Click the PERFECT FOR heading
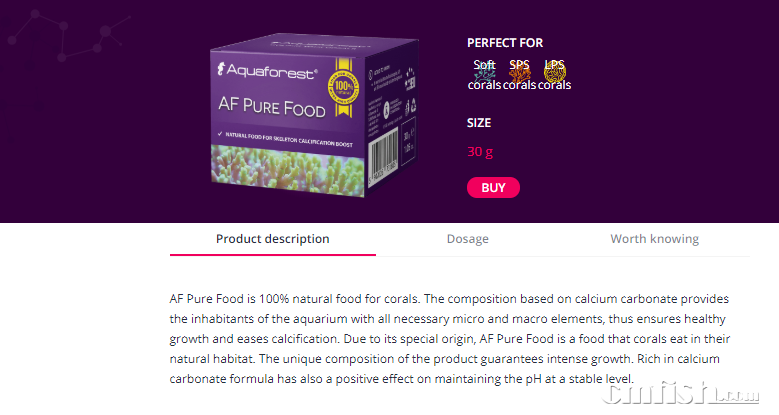The width and height of the screenshot is (779, 415). pyautogui.click(x=505, y=43)
